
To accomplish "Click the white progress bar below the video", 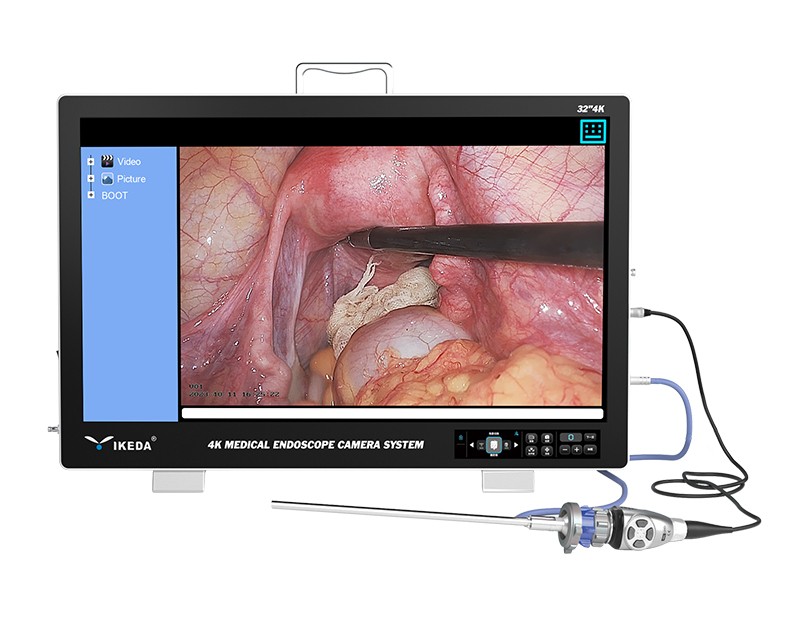I will (392, 414).
